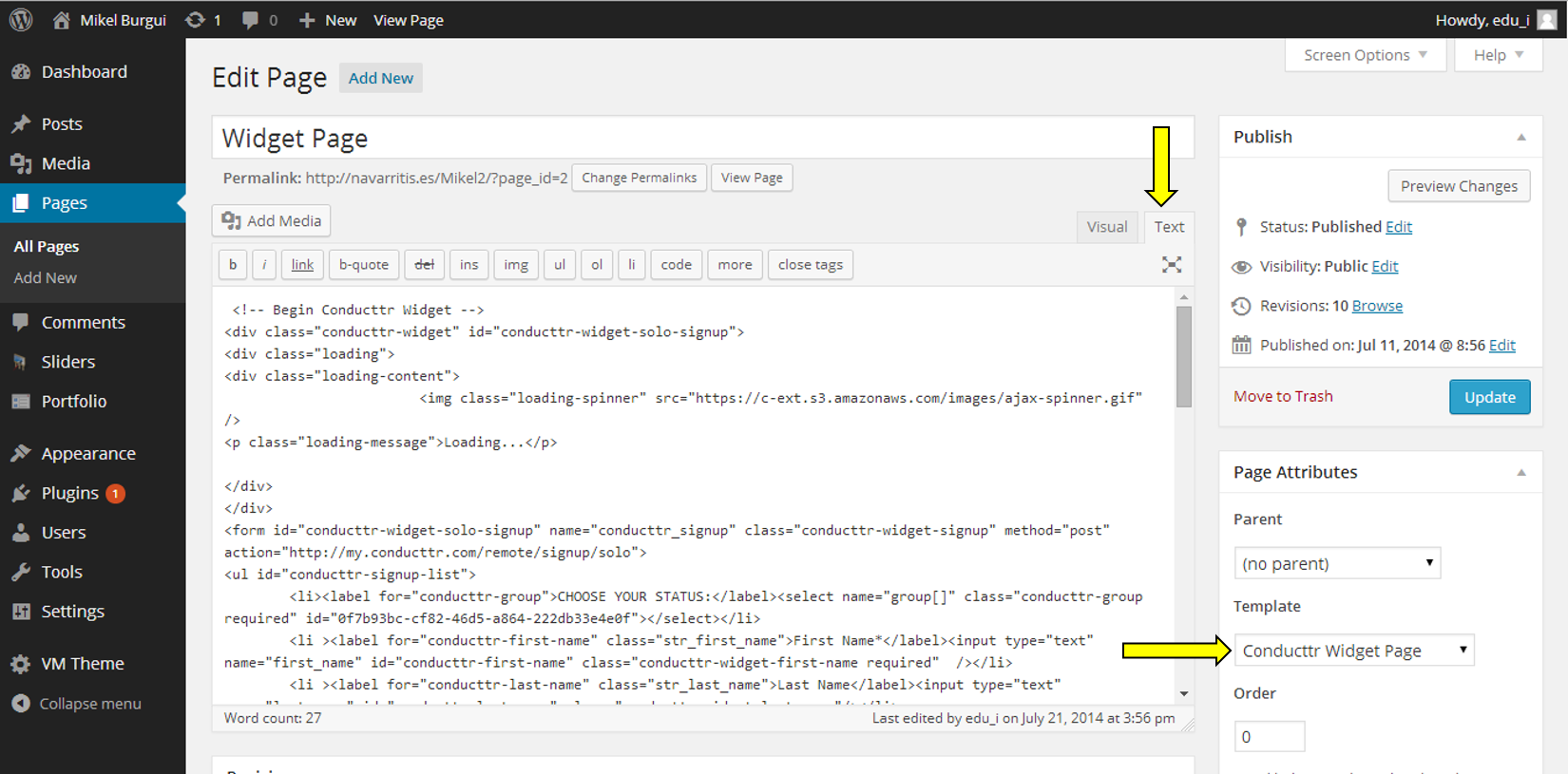Viewport: 1568px width, 774px height.
Task: Open the WordPress logo menu
Action: click(x=21, y=20)
